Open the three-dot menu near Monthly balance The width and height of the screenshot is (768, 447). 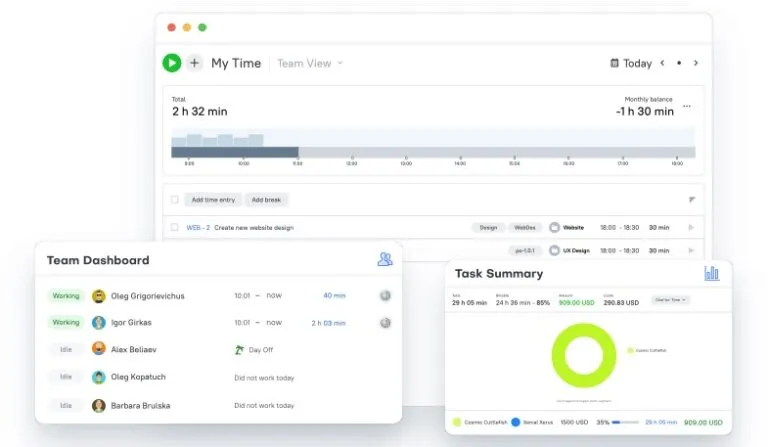coord(686,106)
